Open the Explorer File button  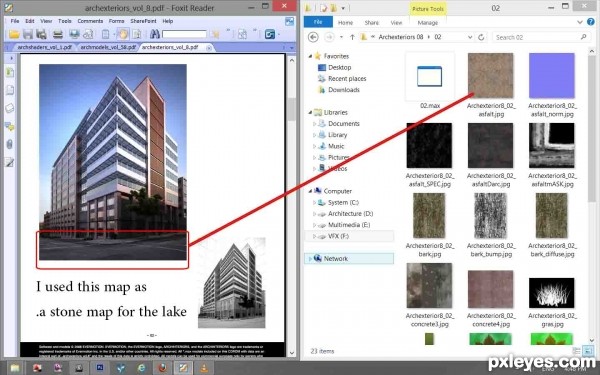(318, 22)
